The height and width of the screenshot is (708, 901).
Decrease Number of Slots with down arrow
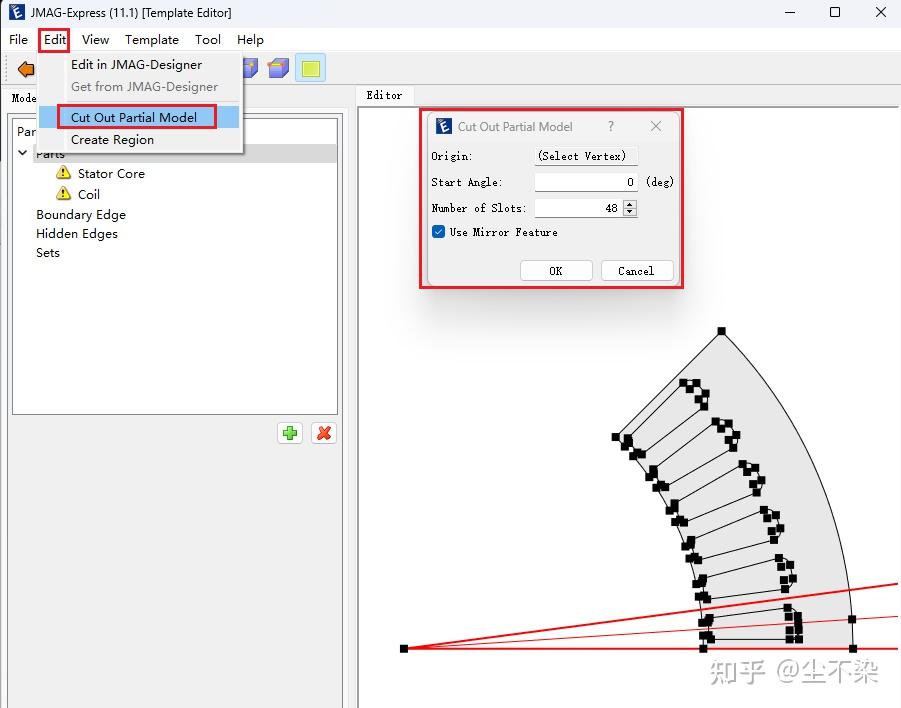click(x=629, y=212)
